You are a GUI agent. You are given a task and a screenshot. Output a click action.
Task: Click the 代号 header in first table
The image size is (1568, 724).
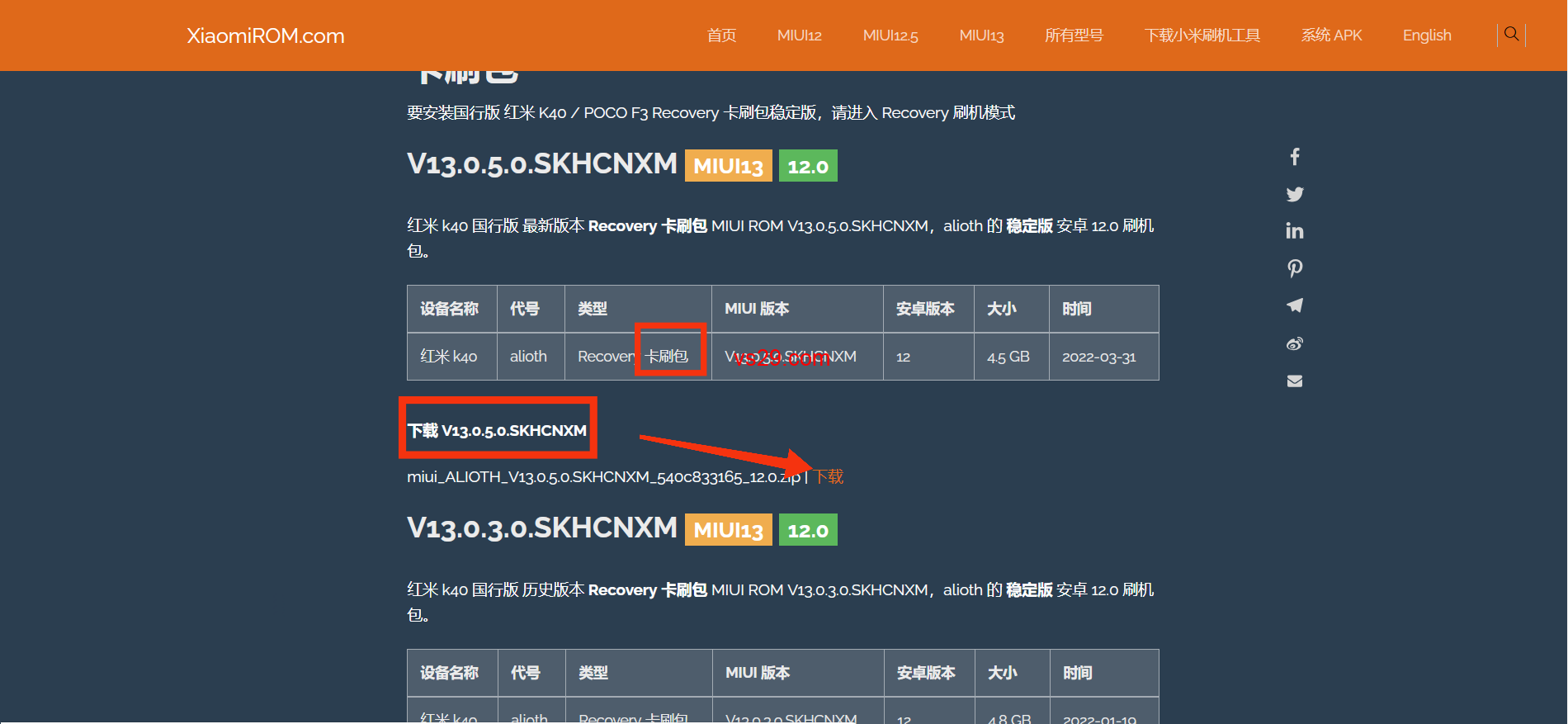pos(531,309)
